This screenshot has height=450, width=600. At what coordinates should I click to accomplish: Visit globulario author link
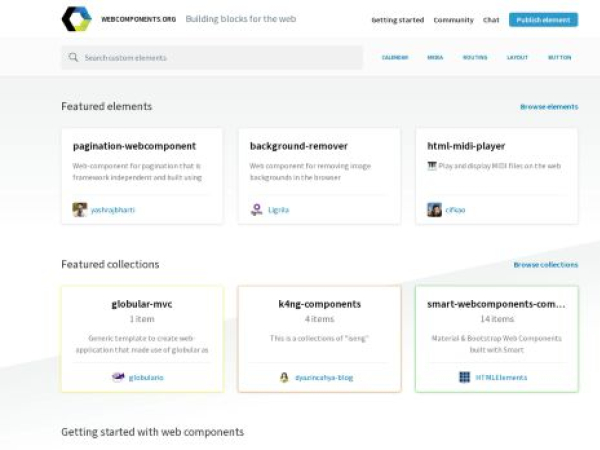click(x=146, y=378)
